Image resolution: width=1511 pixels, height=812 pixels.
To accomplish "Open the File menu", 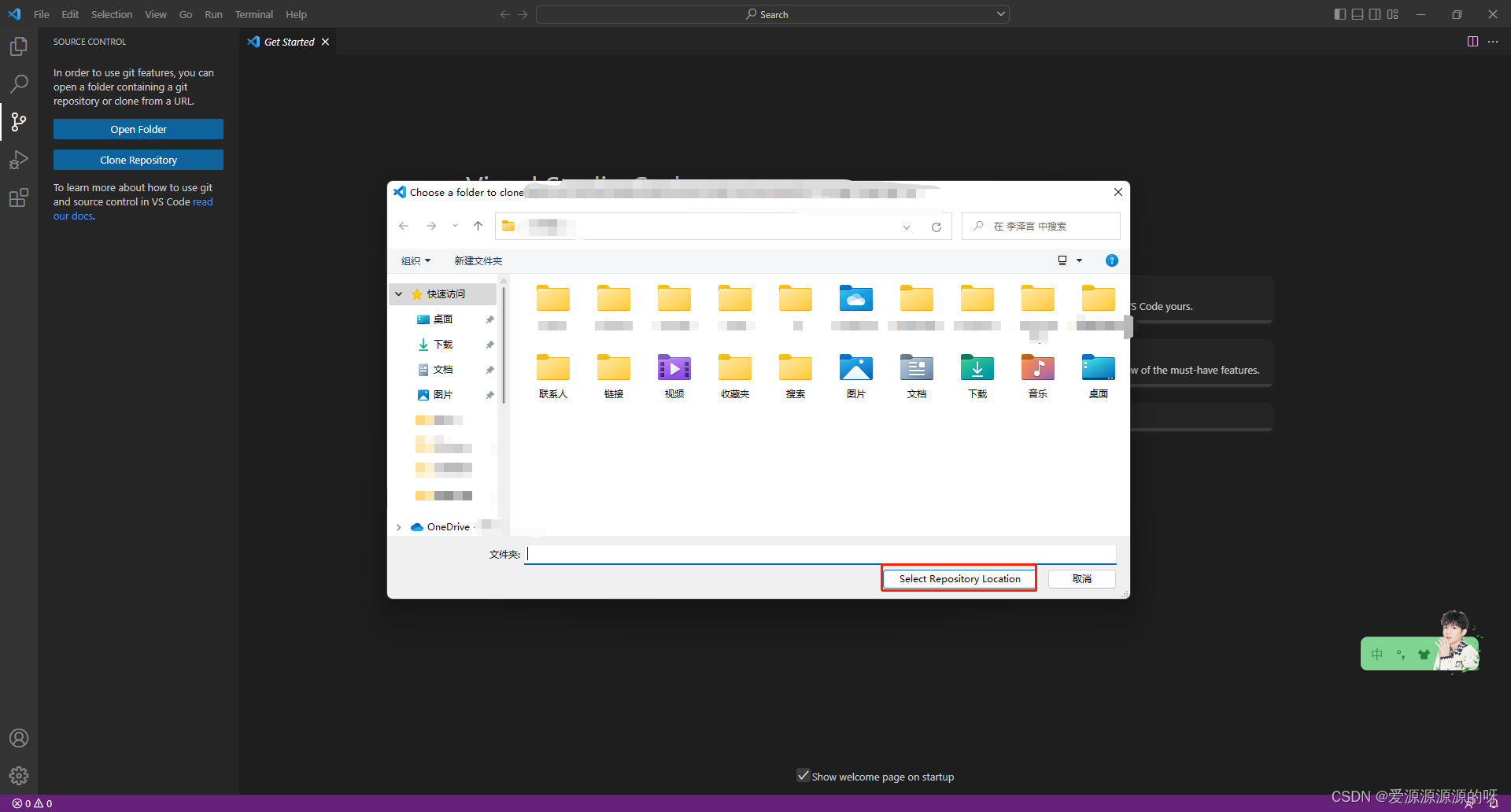I will tap(42, 14).
